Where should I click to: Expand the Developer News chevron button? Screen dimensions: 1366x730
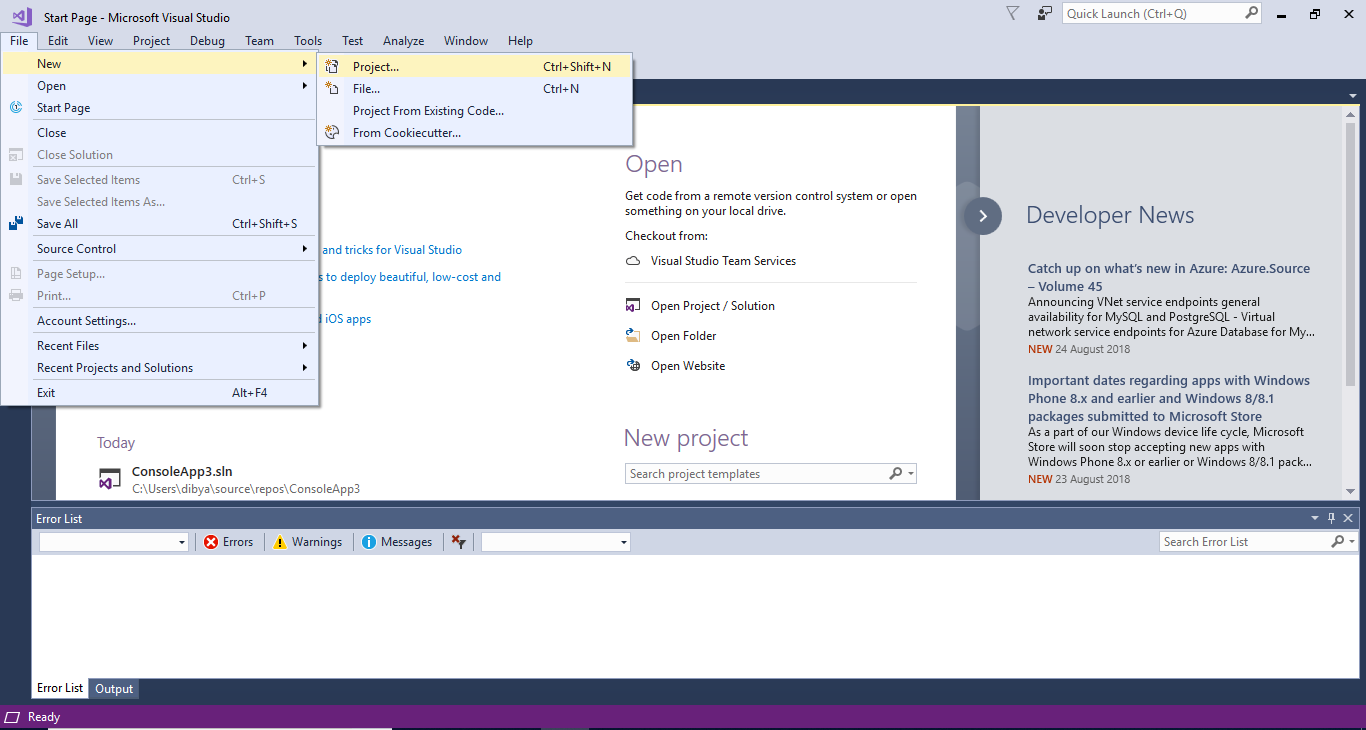point(983,216)
